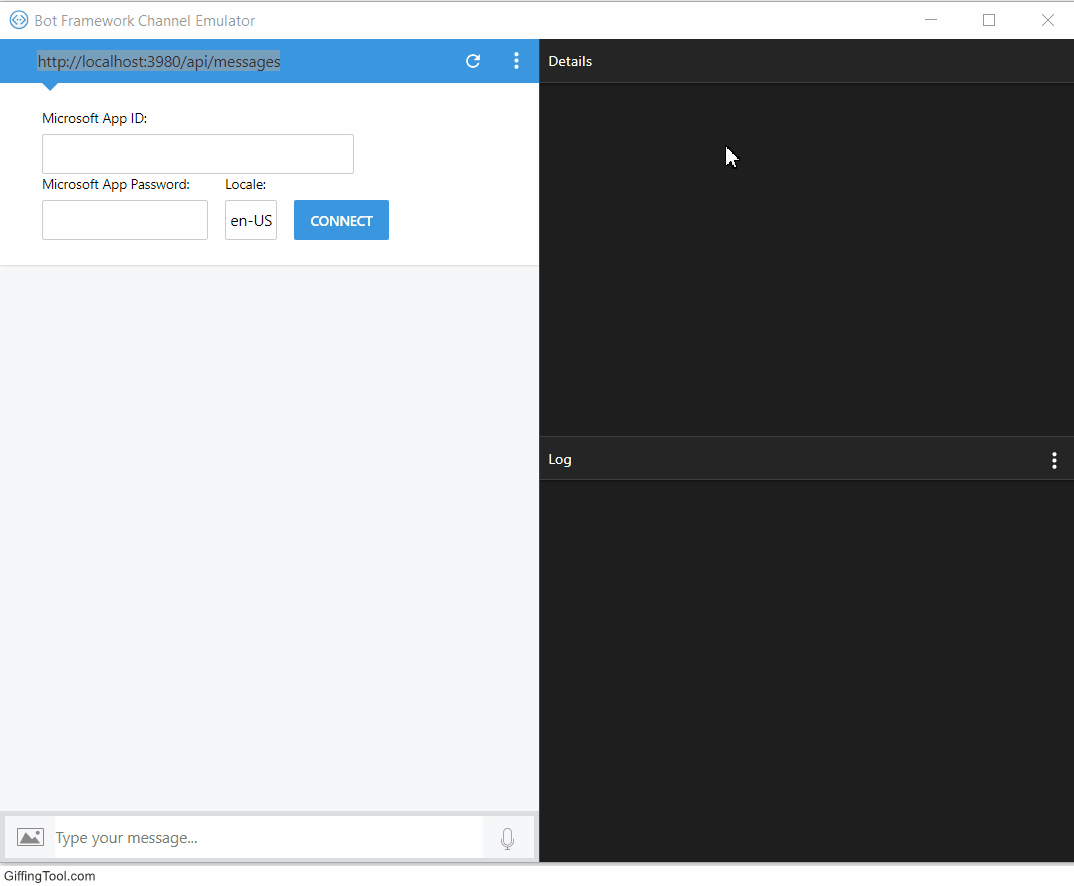
Task: Click the Bot Framework Emulator logo icon
Action: (18, 20)
